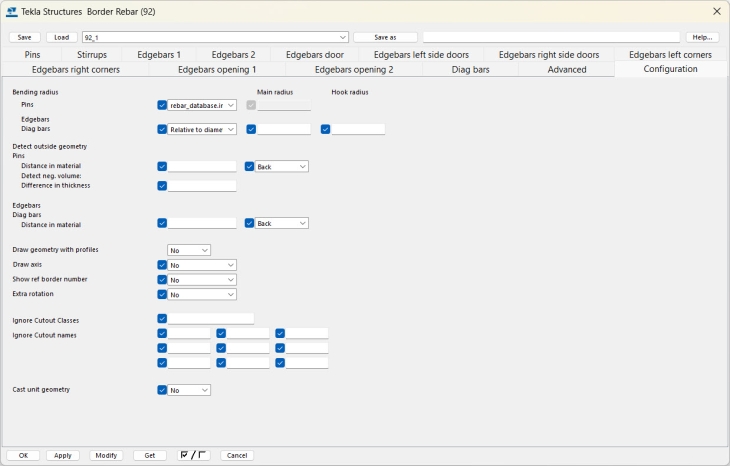
Task: Uncheck the Show ref border number checkbox
Action: click(x=162, y=280)
